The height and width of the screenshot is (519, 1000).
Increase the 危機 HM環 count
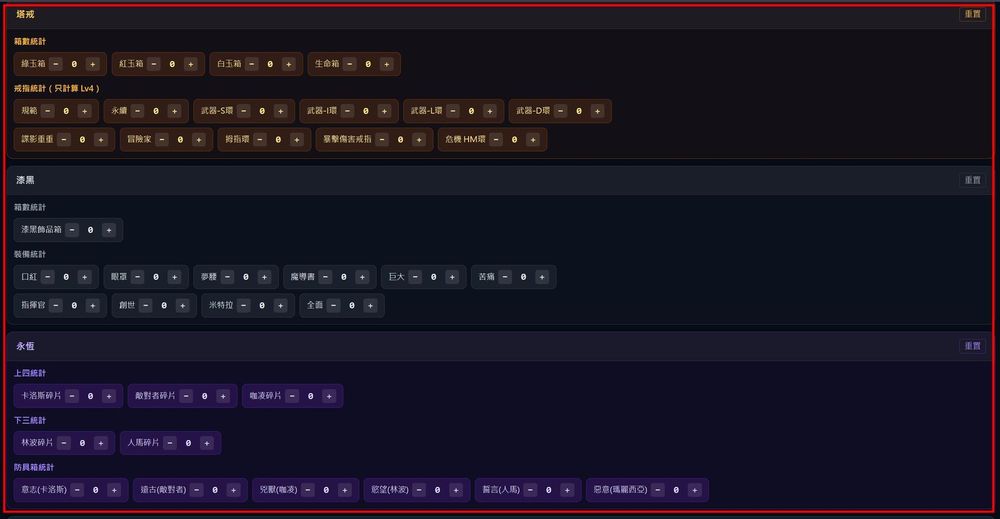533,140
